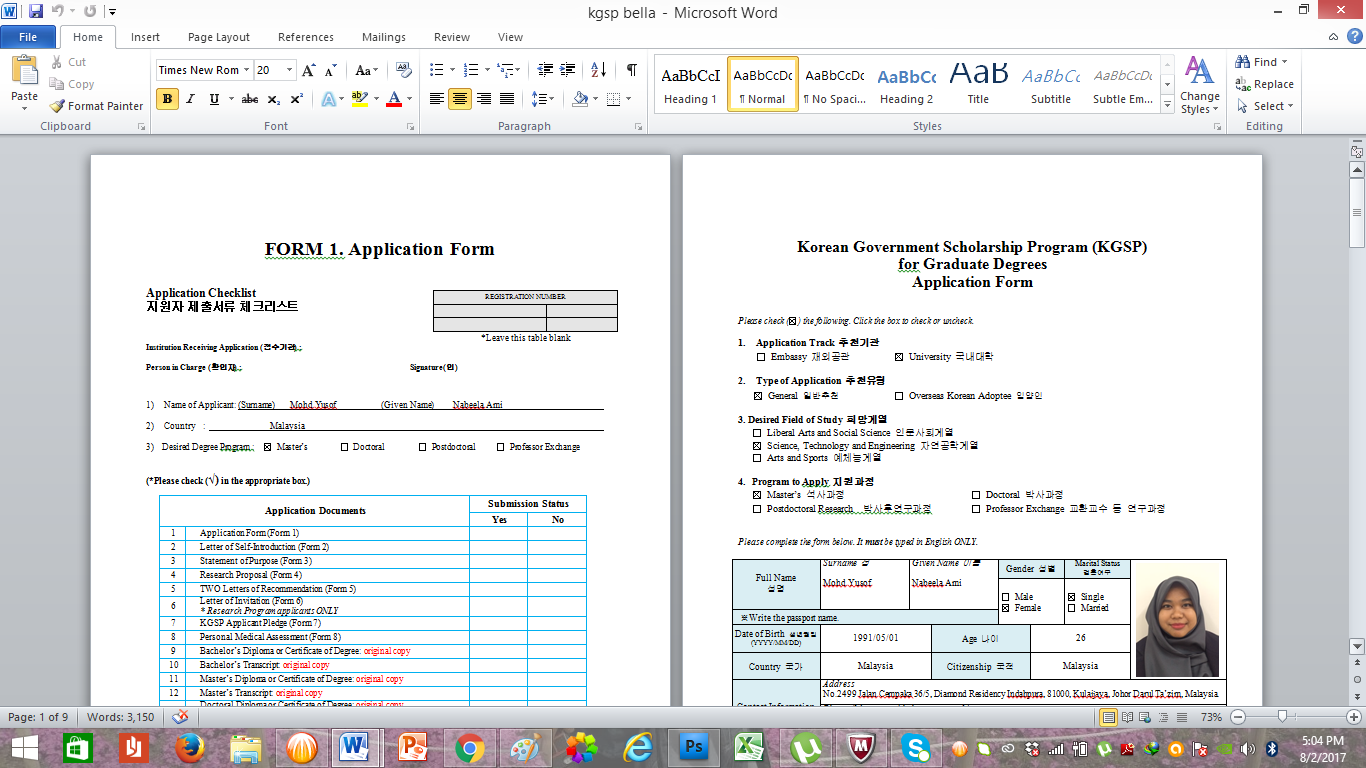Viewport: 1366px width, 768px height.
Task: Click the Copy command
Action: 71,84
